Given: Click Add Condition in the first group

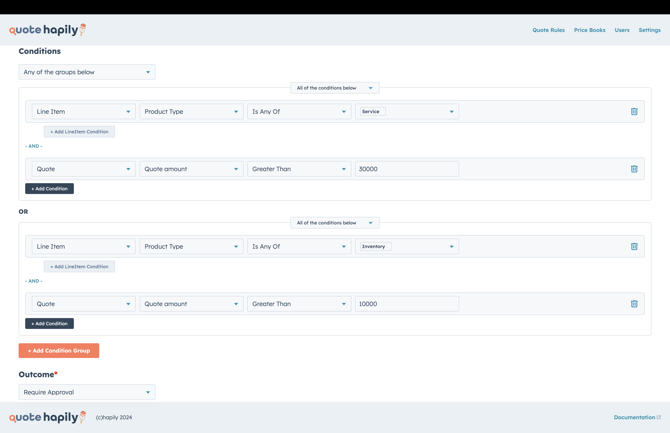Looking at the screenshot, I should click(49, 188).
